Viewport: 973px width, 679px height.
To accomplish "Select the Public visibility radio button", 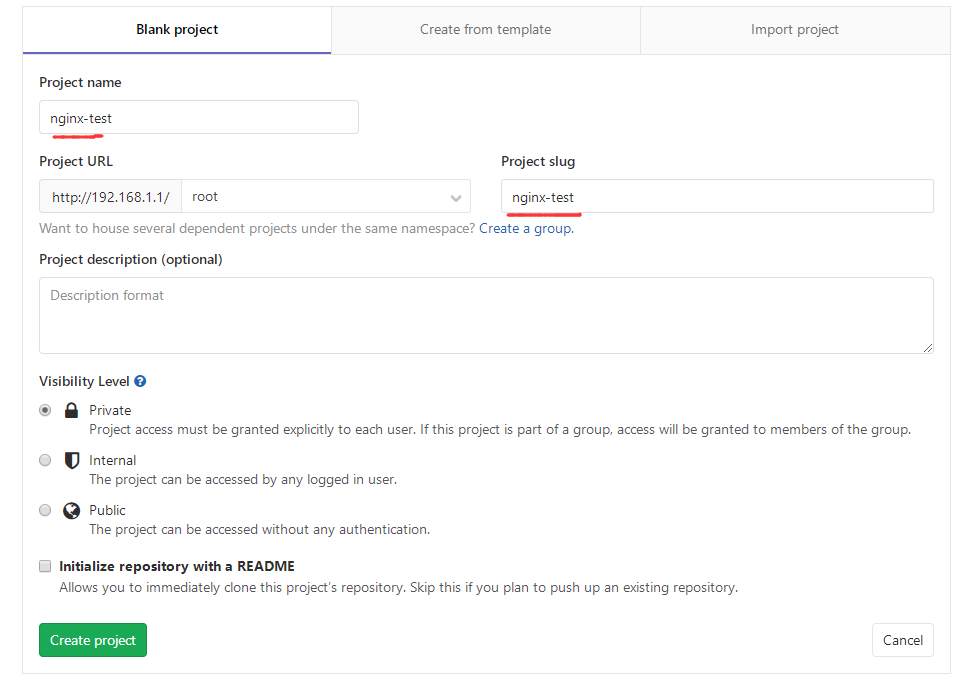I will click(45, 510).
